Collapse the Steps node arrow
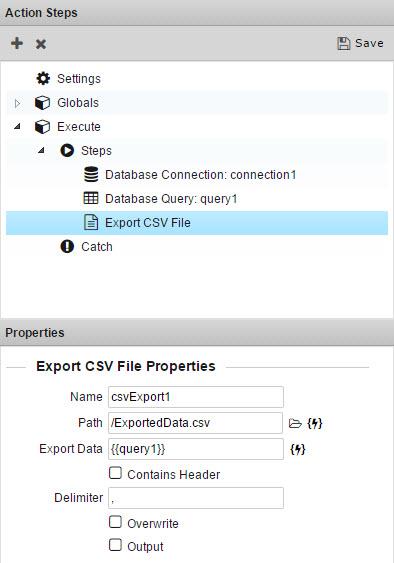Viewport: 394px width, 563px height. (41, 150)
